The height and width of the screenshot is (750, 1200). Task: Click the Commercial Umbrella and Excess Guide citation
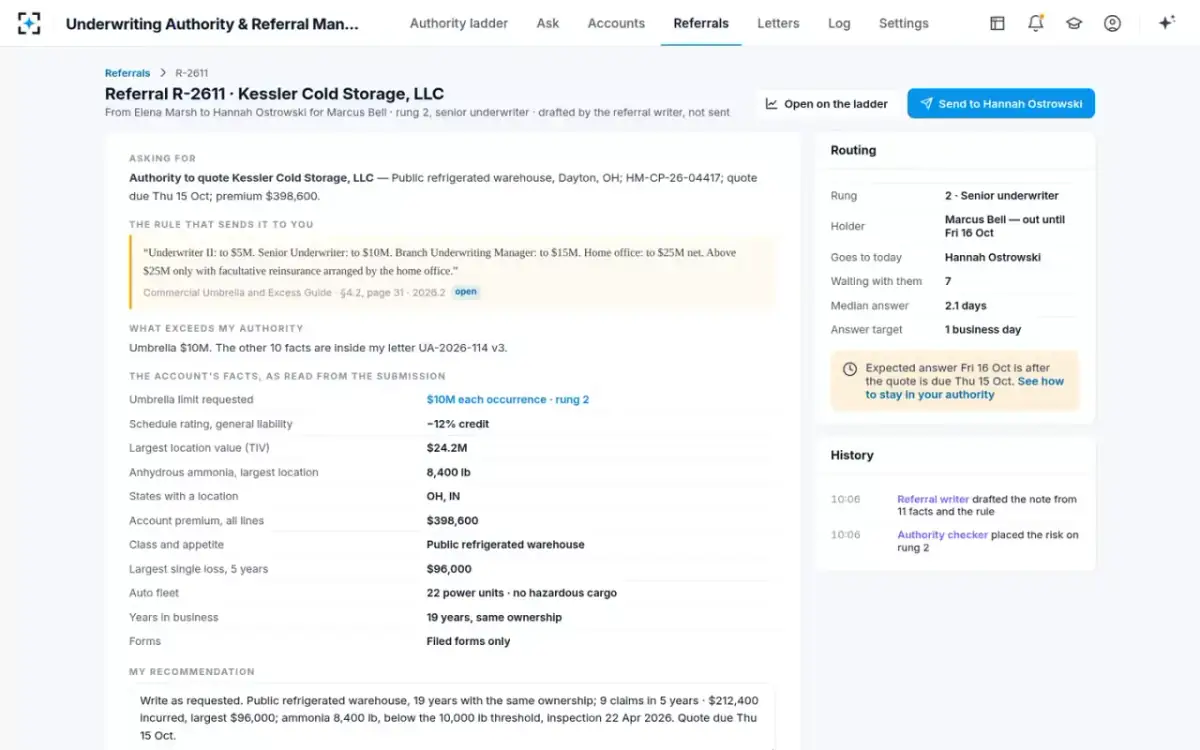tap(294, 292)
